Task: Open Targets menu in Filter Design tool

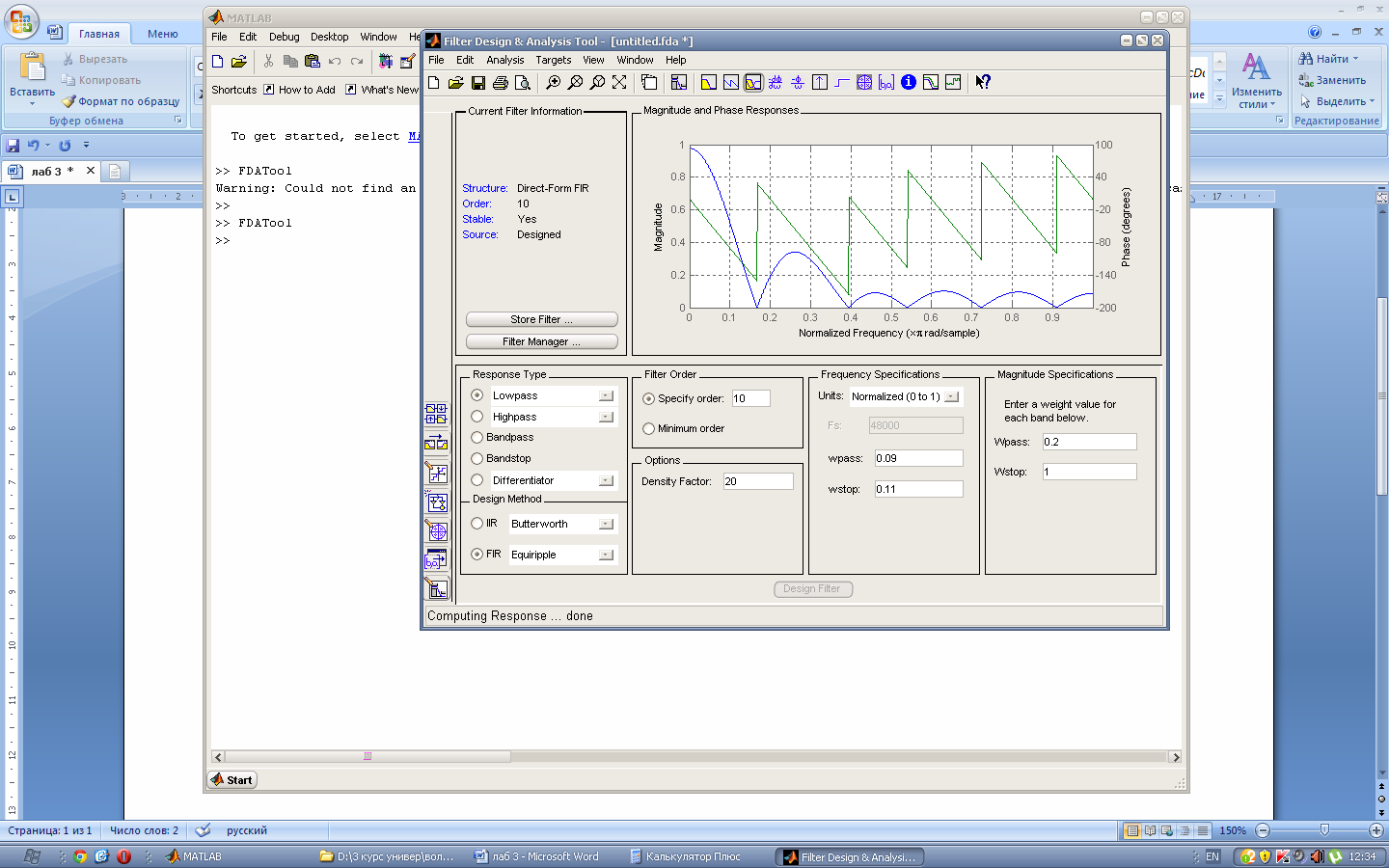Action: pyautogui.click(x=554, y=60)
